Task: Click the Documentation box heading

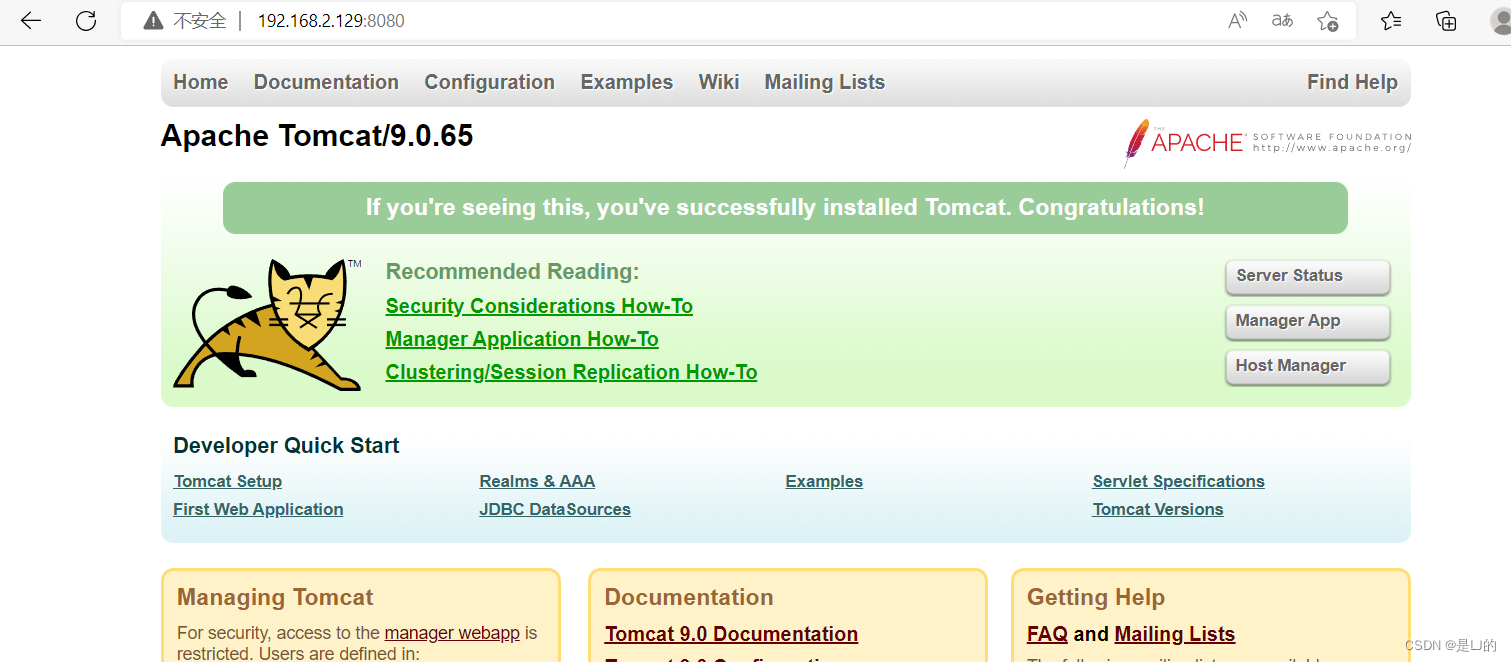Action: point(689,597)
